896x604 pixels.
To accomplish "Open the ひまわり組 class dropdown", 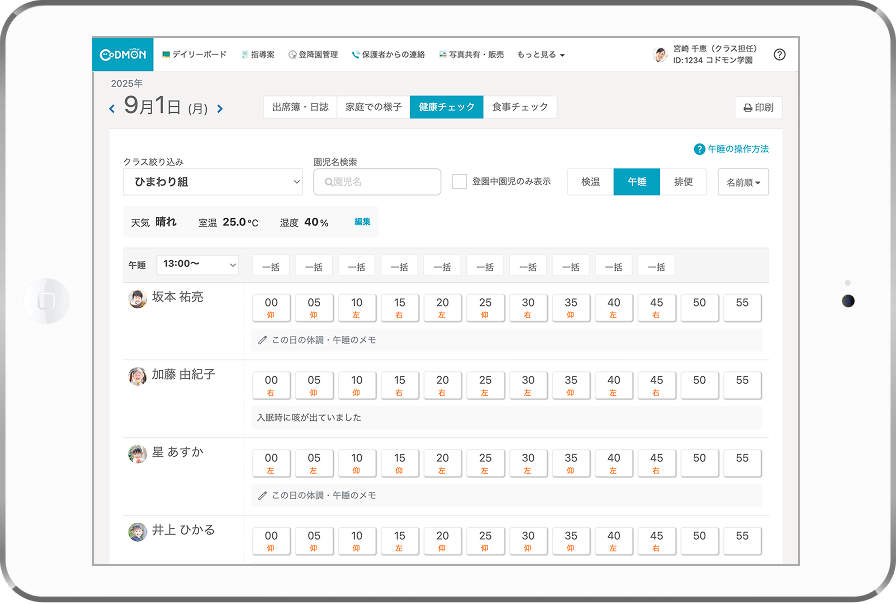I will pyautogui.click(x=212, y=182).
